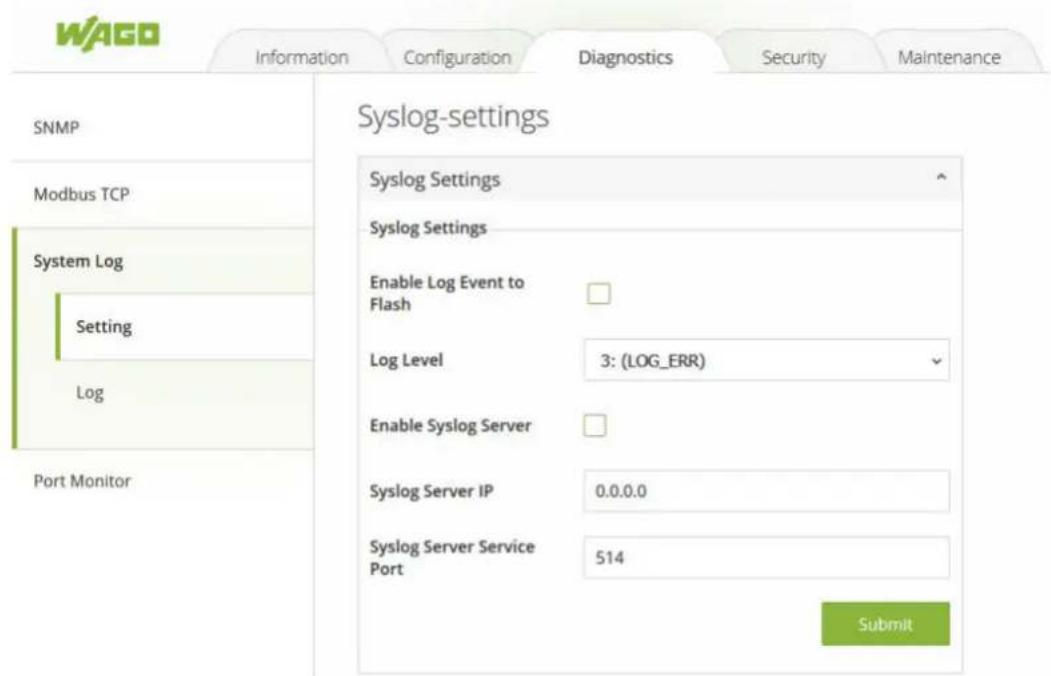
Task: Open the Log Level dropdown
Action: pos(766,360)
